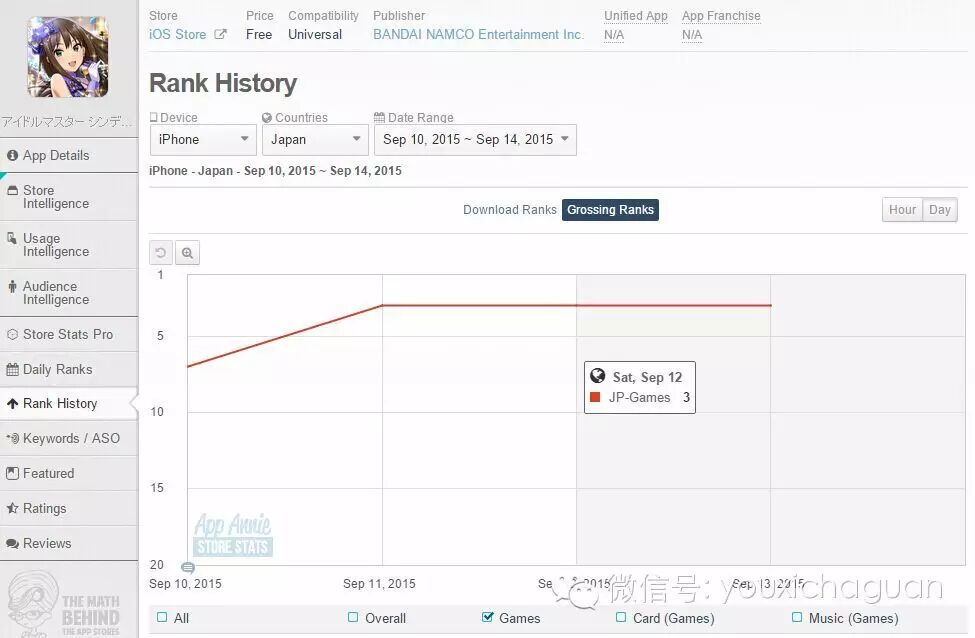This screenshot has height=638, width=975.
Task: Open the Date Range dropdown
Action: (x=475, y=140)
